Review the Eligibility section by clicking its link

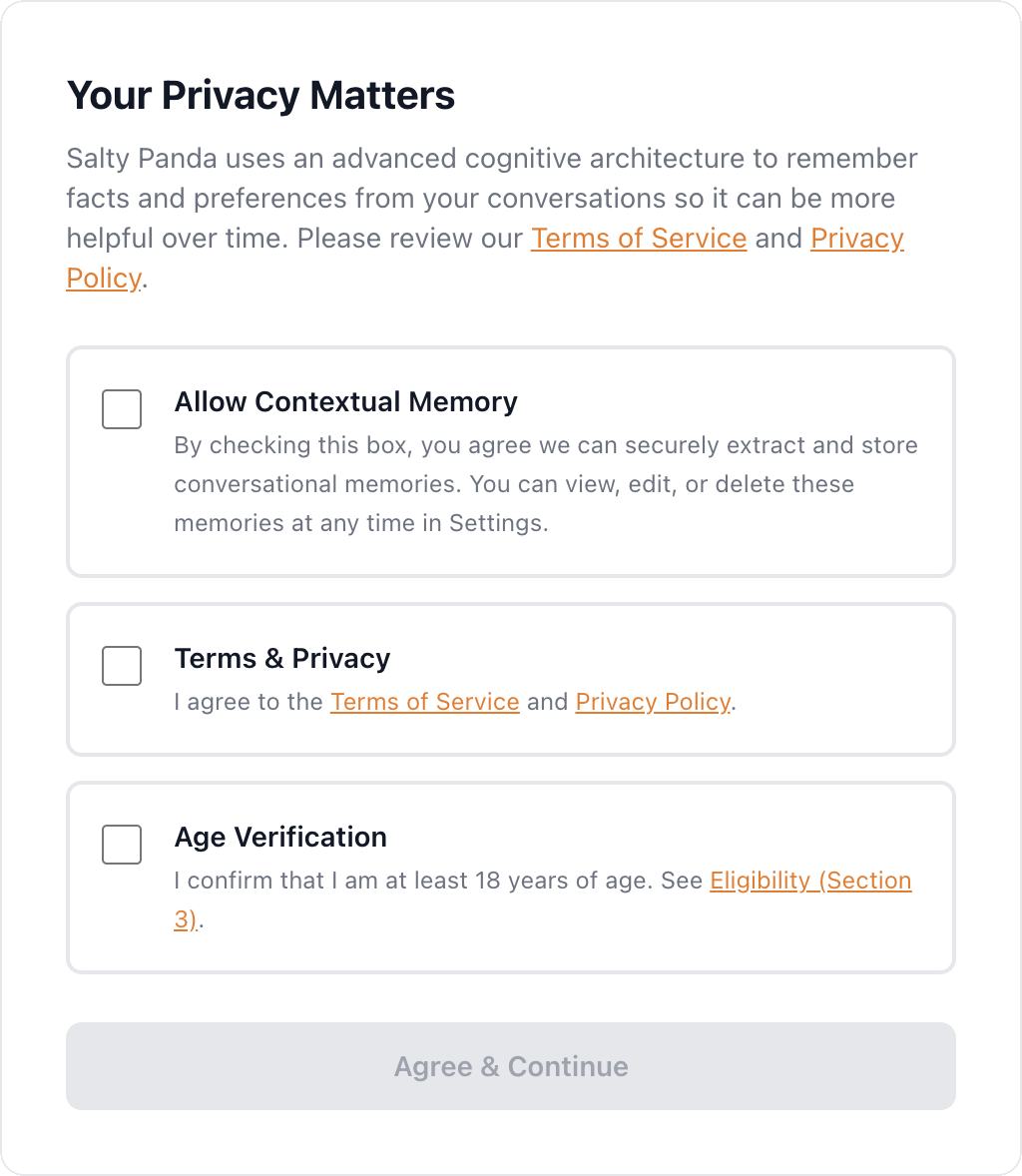pyautogui.click(x=809, y=881)
